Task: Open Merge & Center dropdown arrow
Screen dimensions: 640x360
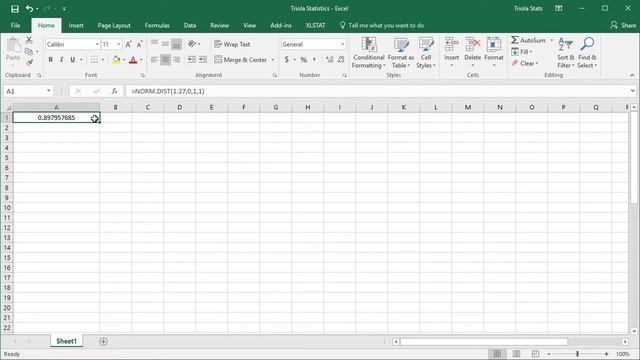Action: click(x=273, y=60)
